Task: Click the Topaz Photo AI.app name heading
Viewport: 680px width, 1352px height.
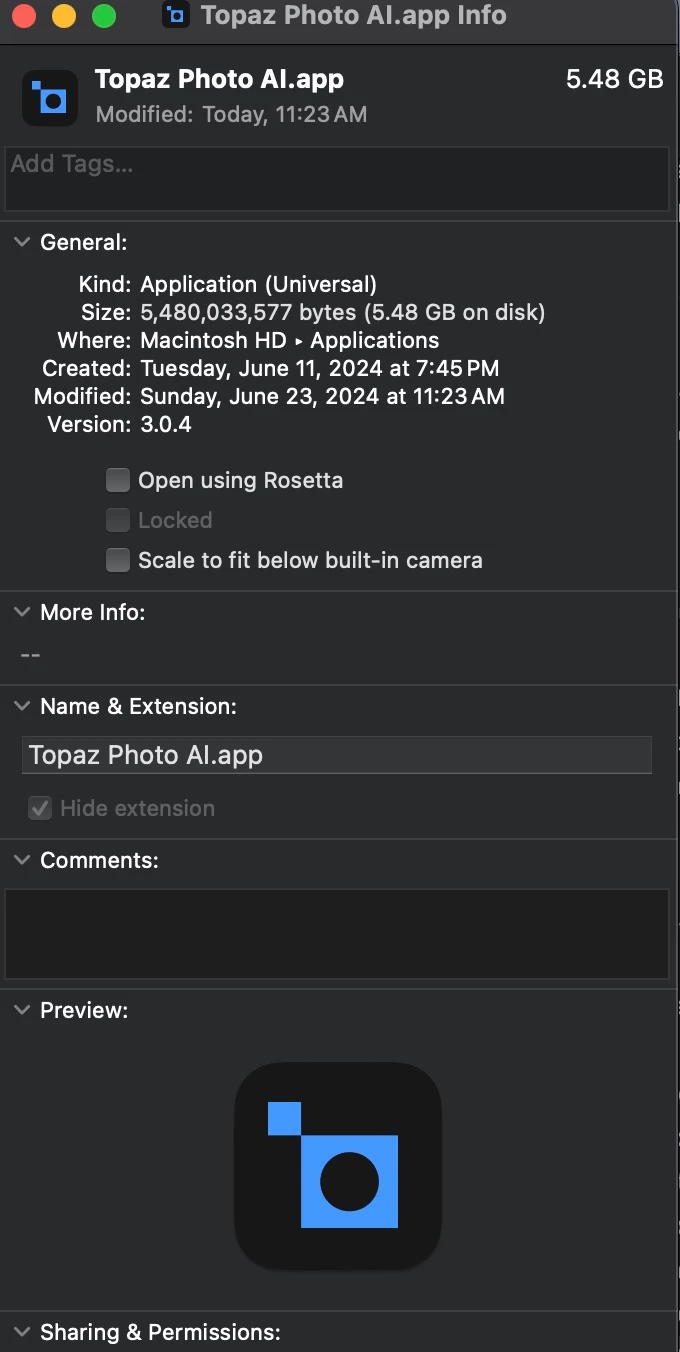Action: click(219, 79)
